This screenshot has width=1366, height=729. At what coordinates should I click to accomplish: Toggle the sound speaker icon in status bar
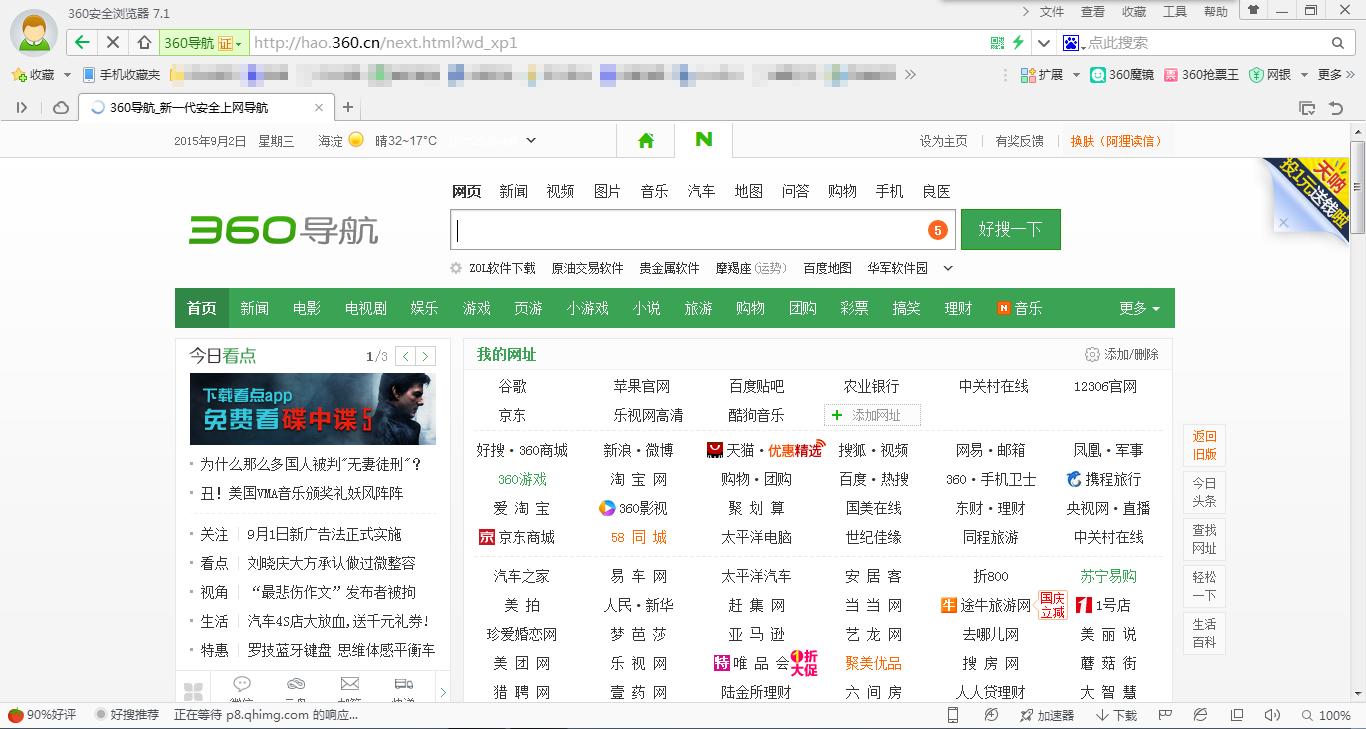point(1272,715)
